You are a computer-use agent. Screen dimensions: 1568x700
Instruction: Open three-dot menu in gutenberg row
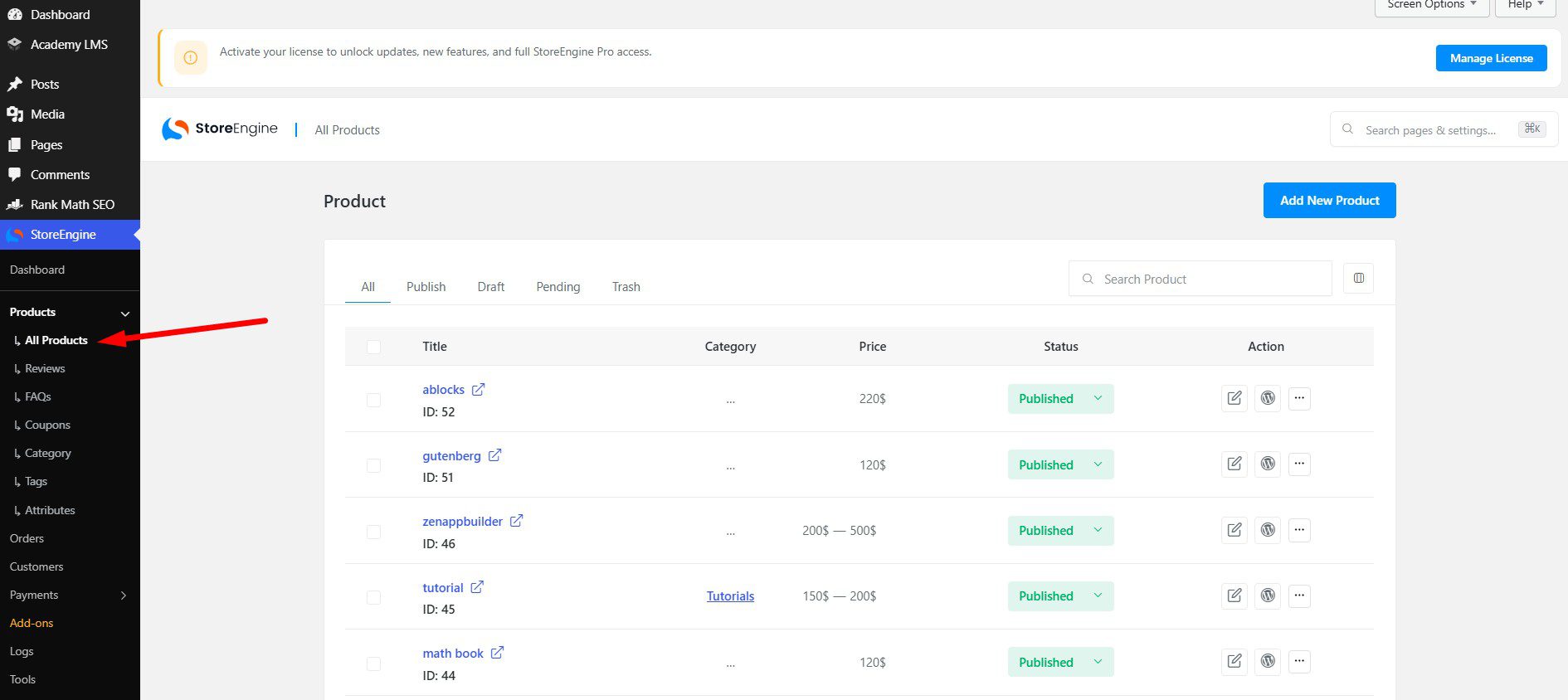(1299, 464)
